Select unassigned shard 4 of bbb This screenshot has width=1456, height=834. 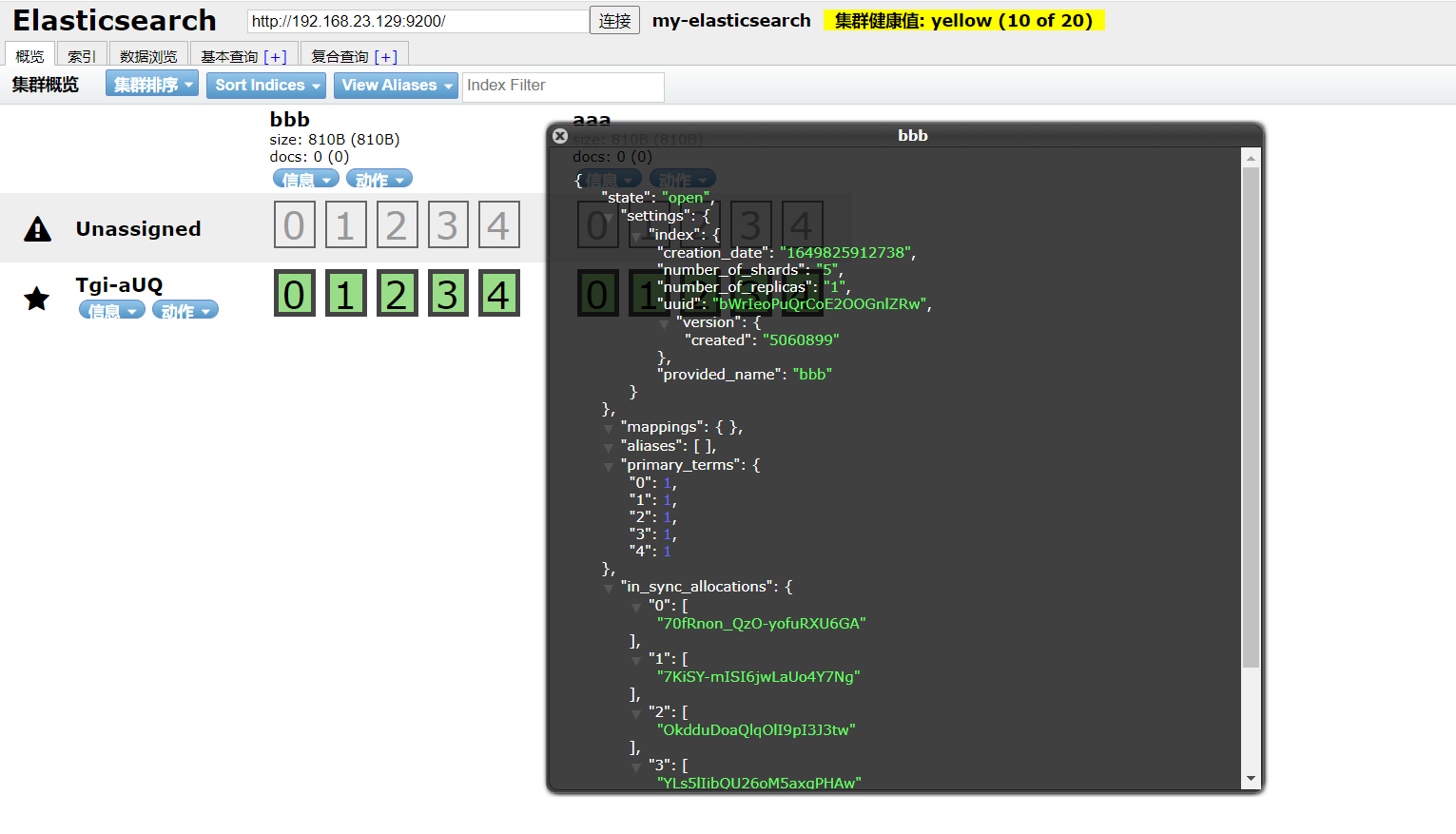(x=498, y=225)
